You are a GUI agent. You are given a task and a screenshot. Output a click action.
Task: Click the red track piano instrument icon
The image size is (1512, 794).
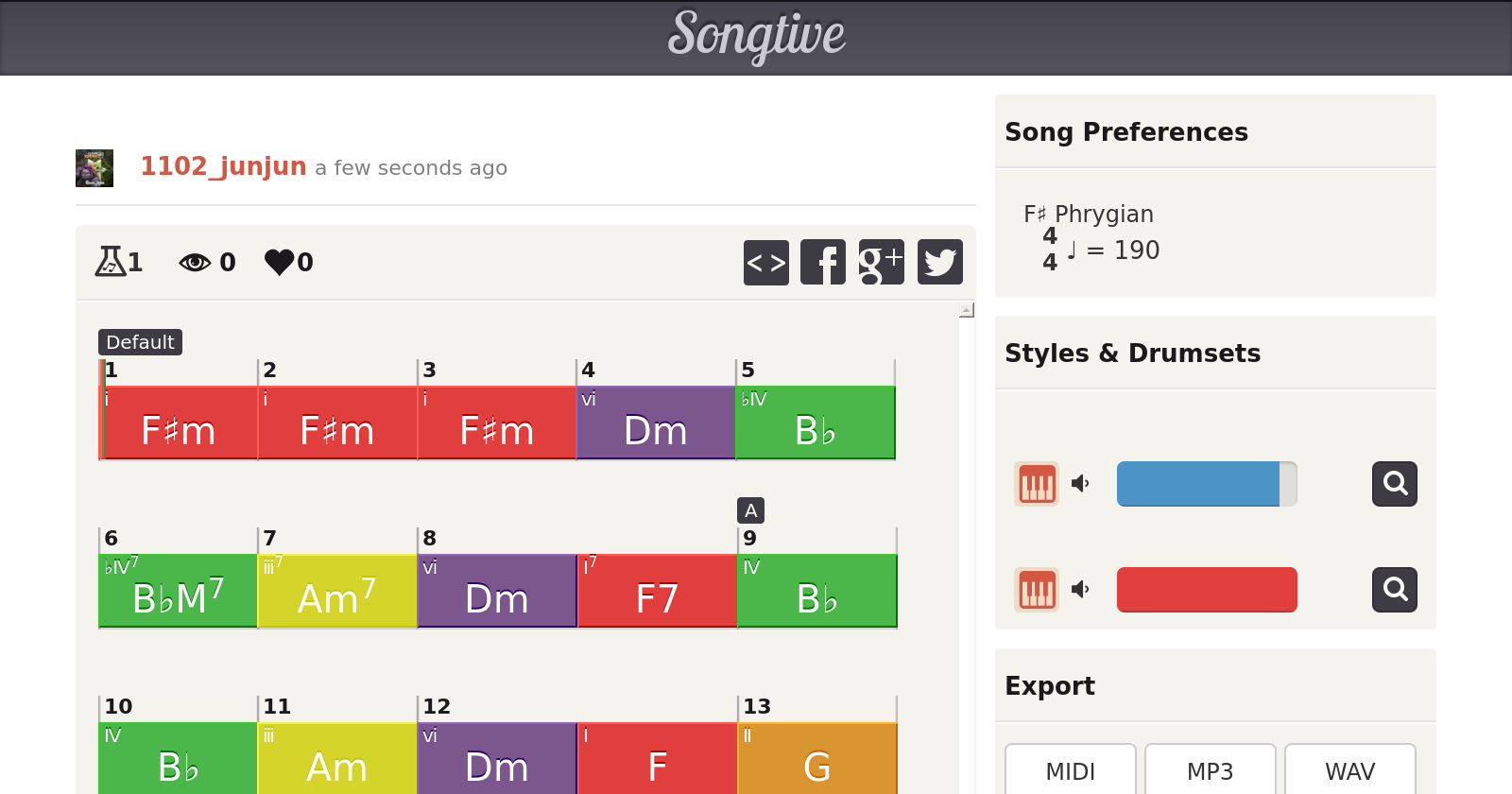pyautogui.click(x=1037, y=590)
